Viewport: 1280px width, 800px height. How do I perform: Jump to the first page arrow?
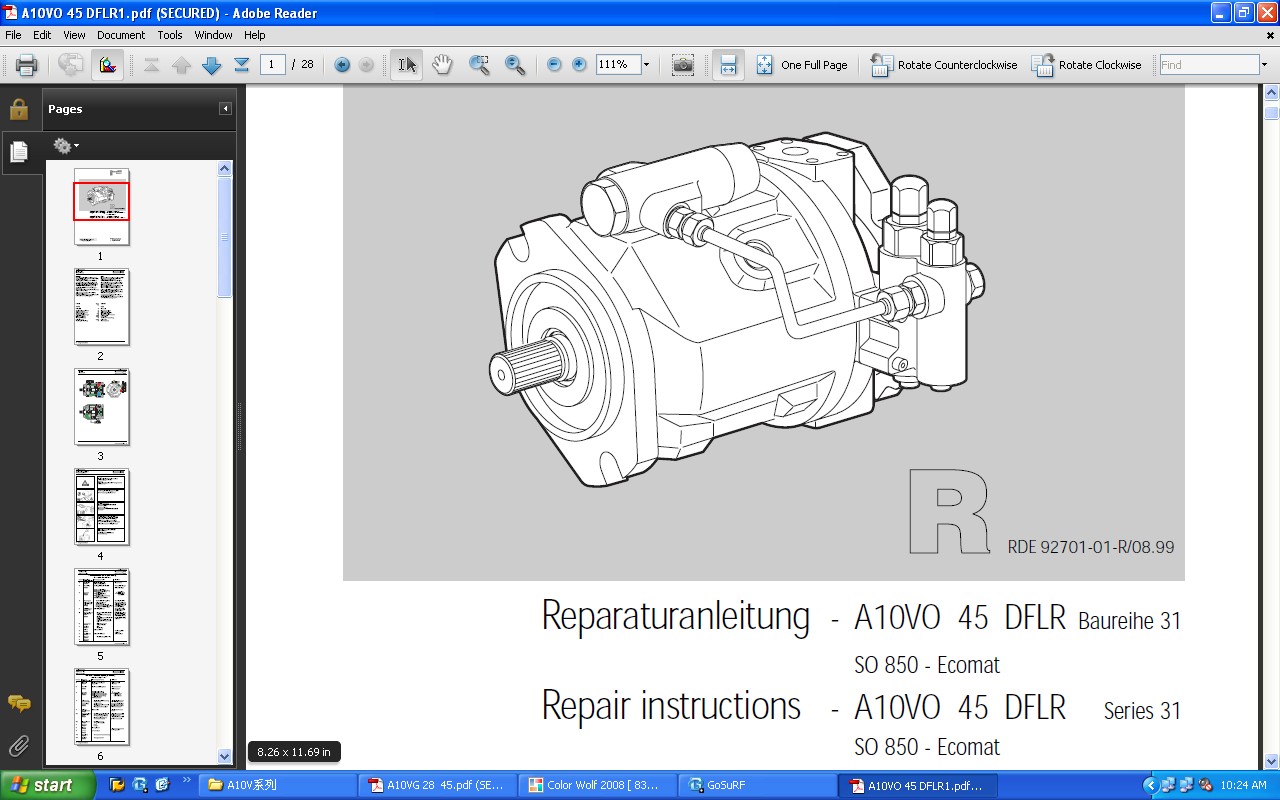152,65
